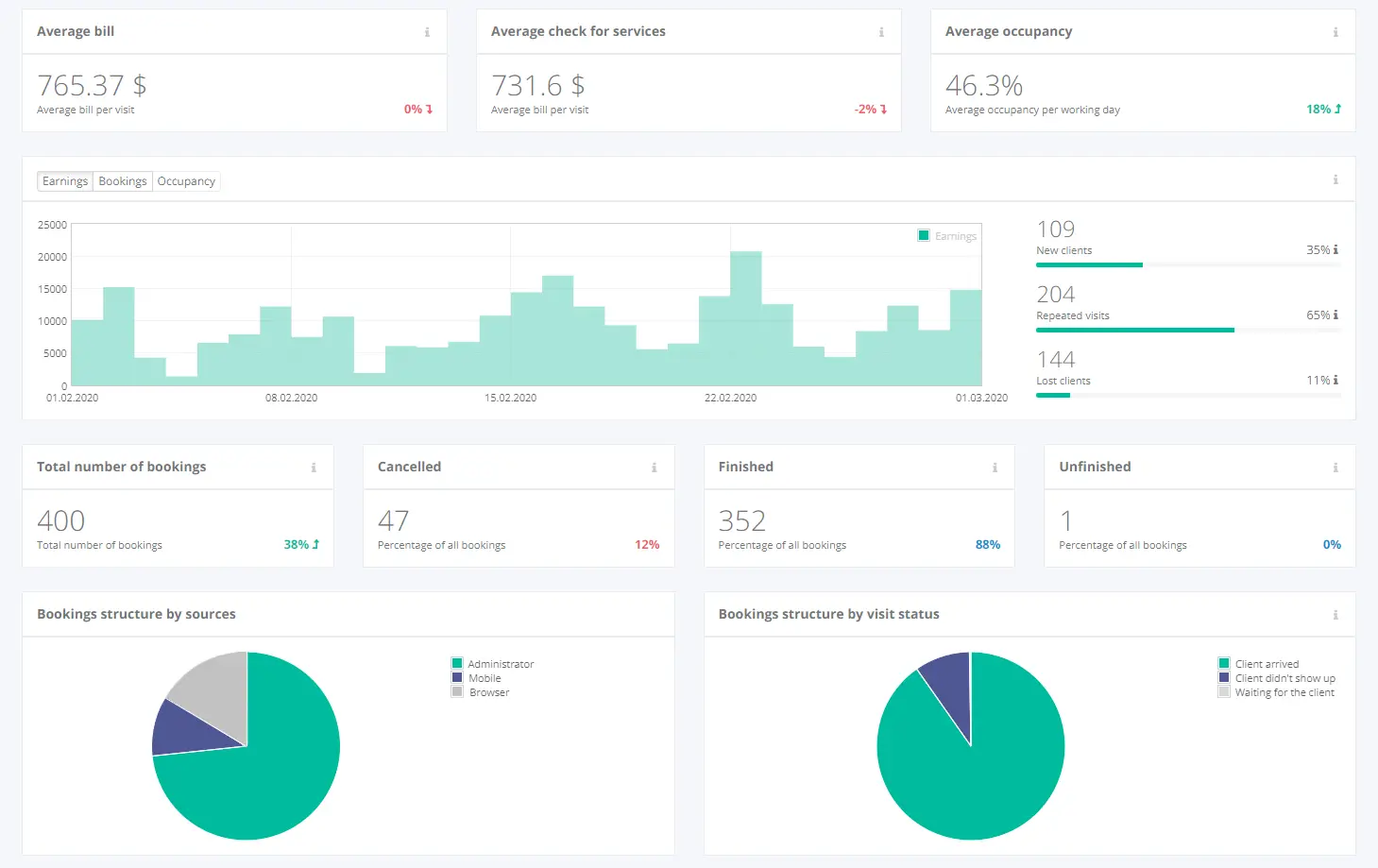Click the Unfinished card info icon
This screenshot has height=868, width=1378.
pyautogui.click(x=1335, y=468)
